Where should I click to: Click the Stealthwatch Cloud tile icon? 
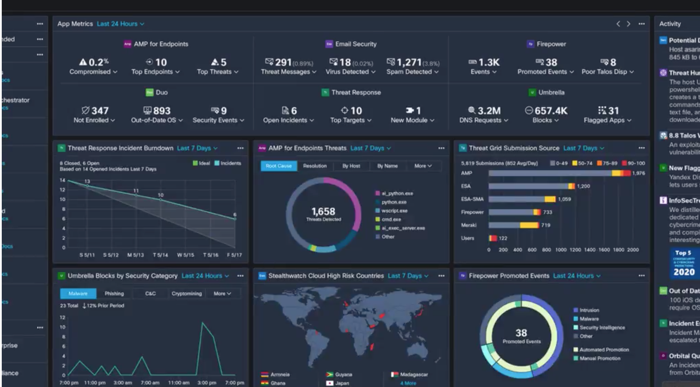262,276
